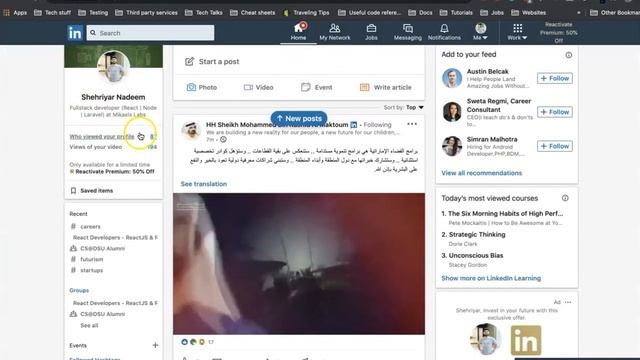Click Reactivate Premium 50% Off in navbar
The height and width of the screenshot is (360, 640).
tap(559, 32)
